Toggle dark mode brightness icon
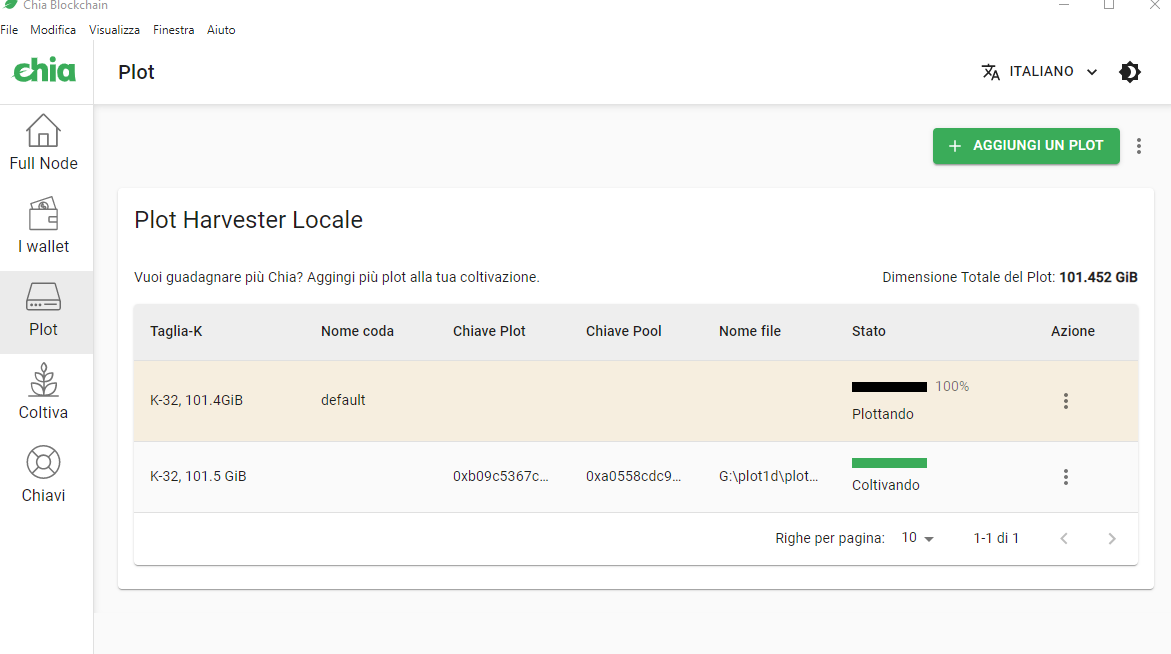The width and height of the screenshot is (1171, 654). coord(1130,72)
